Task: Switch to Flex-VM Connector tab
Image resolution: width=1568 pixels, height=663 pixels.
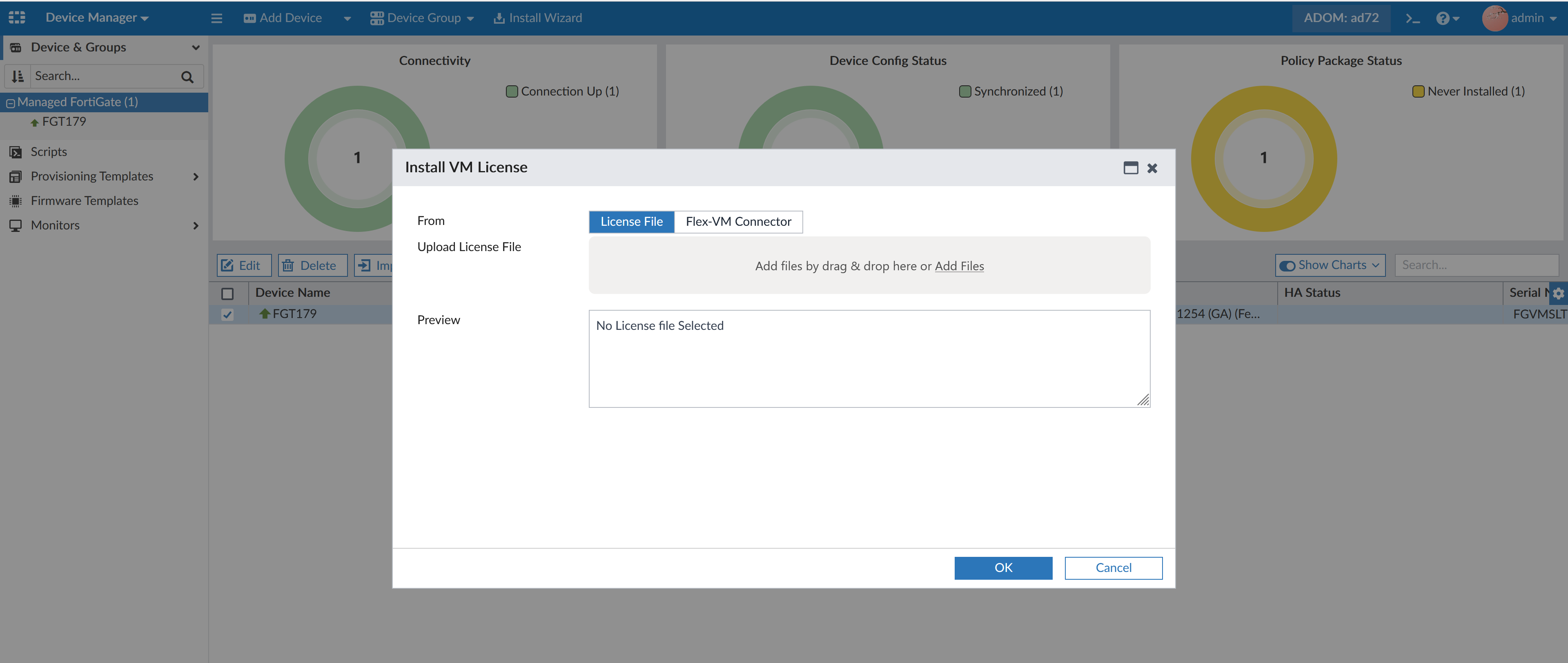Action: click(738, 222)
